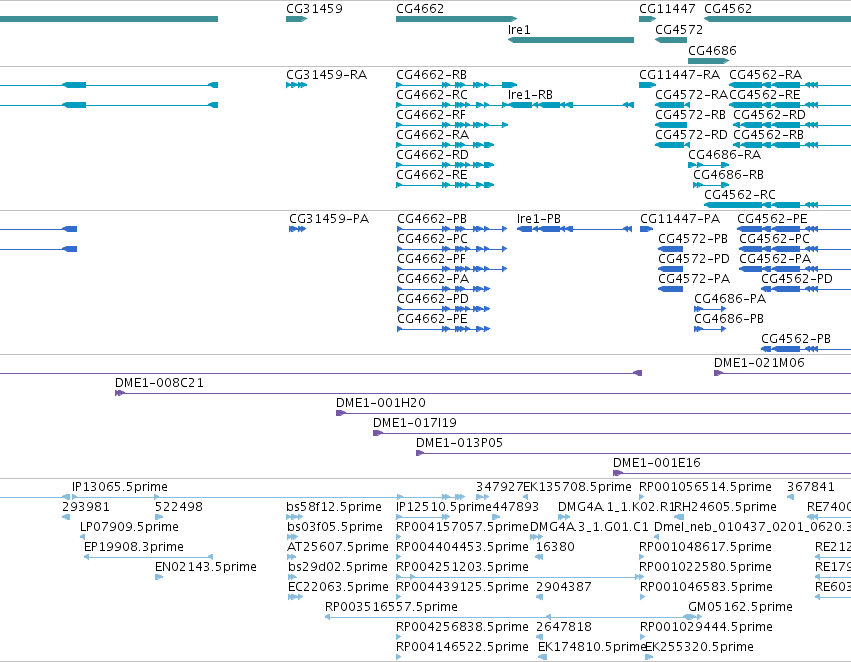Click transcript CG4662-RC label
The width and height of the screenshot is (851, 662).
coord(431,95)
